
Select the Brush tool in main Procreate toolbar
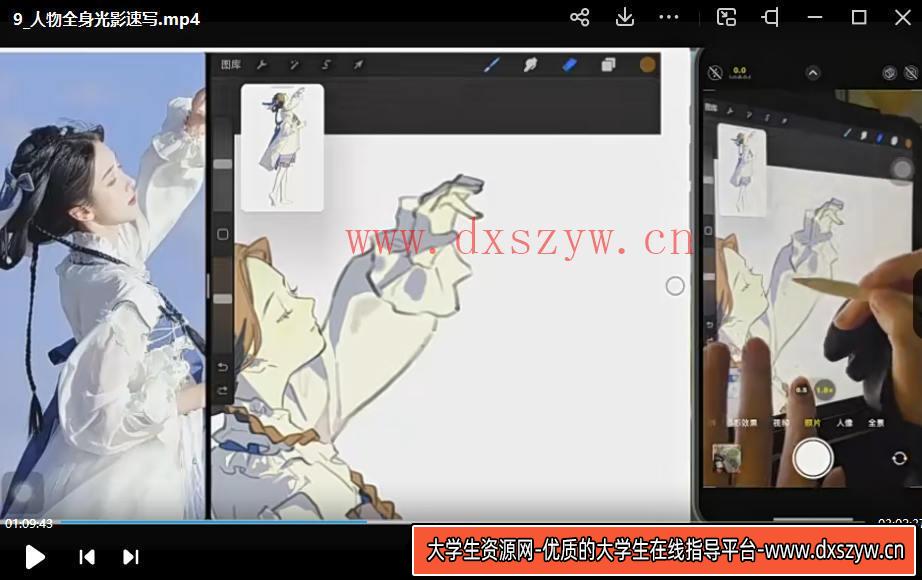[x=492, y=65]
